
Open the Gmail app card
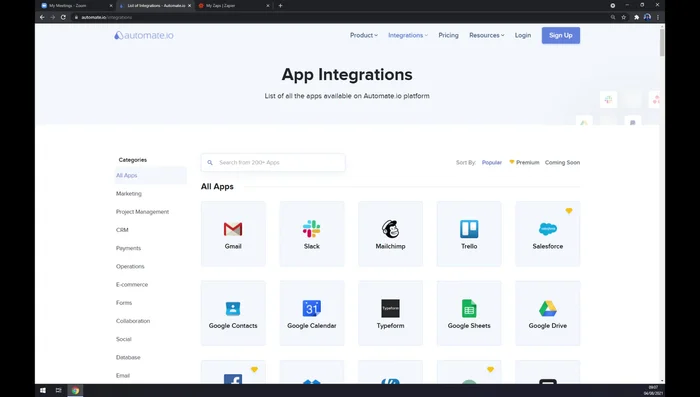[x=233, y=234]
